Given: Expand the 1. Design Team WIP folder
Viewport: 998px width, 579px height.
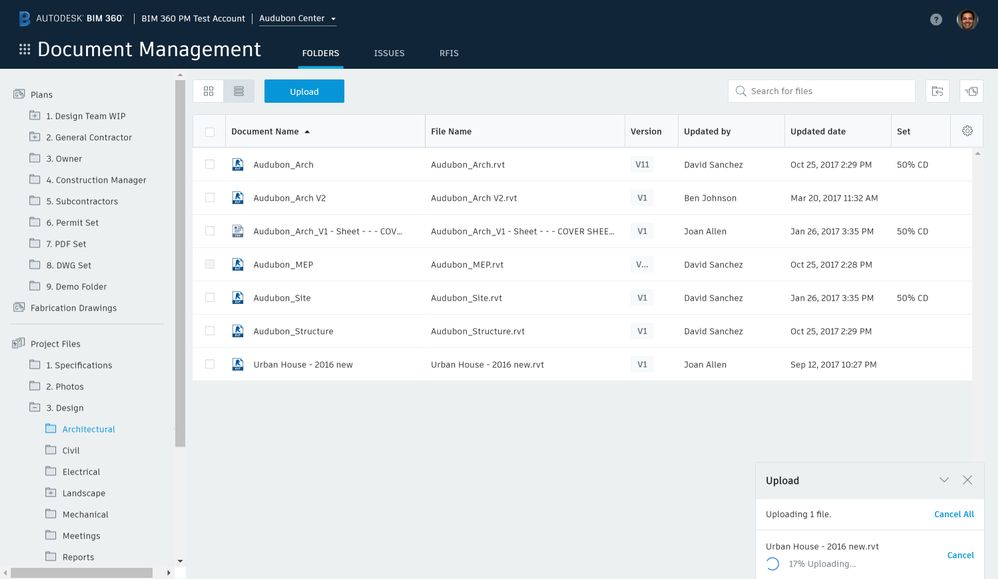Looking at the screenshot, I should (x=35, y=115).
